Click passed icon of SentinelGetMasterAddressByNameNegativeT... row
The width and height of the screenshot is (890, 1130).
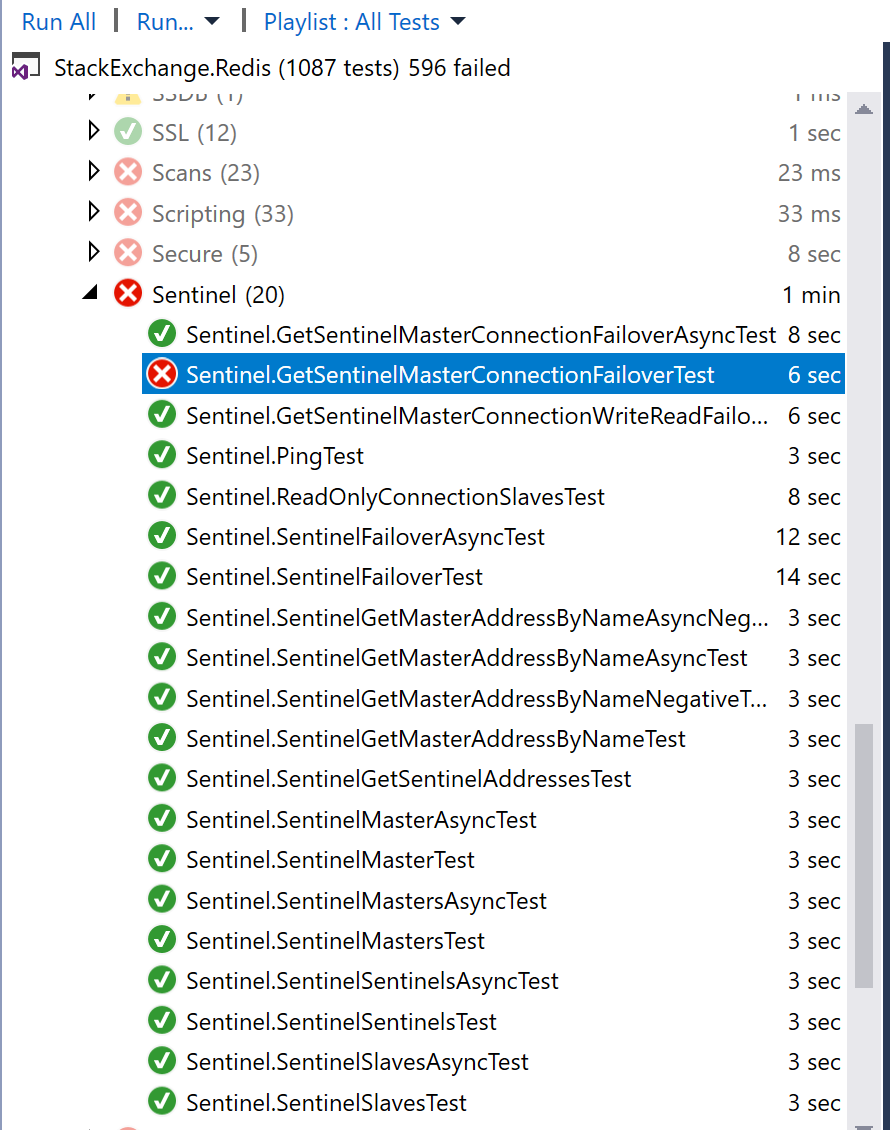[x=161, y=697]
